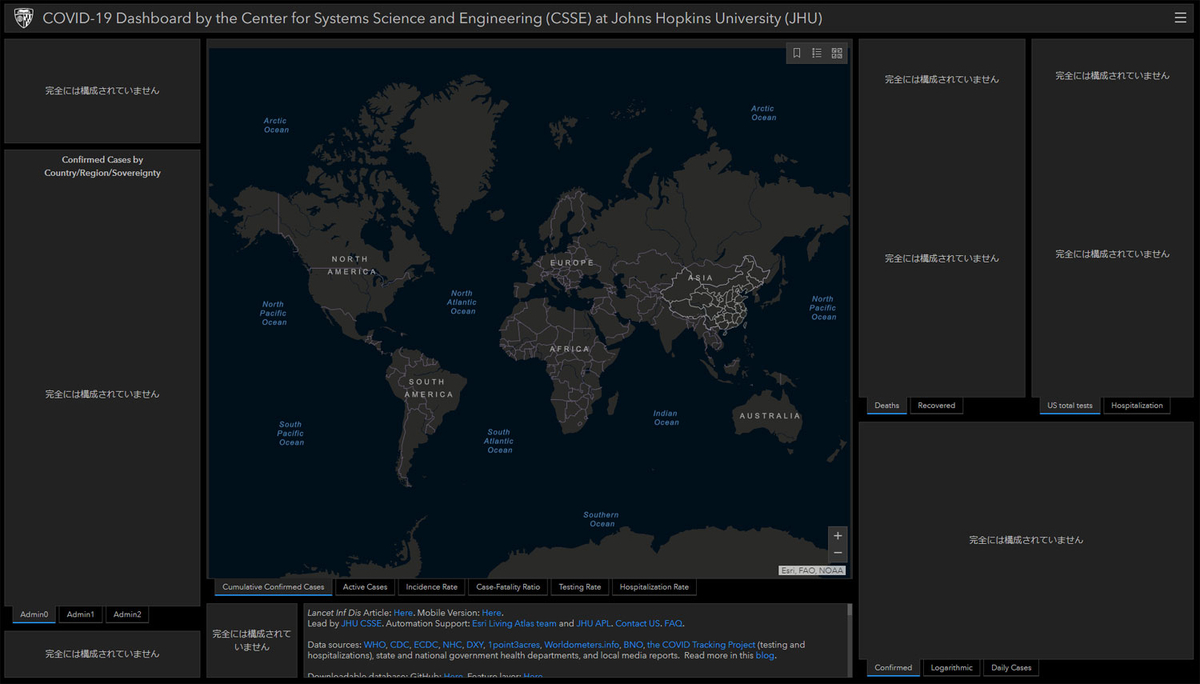Image resolution: width=1200 pixels, height=684 pixels.
Task: Open the Esri Living Atlas team link
Action: (x=514, y=623)
